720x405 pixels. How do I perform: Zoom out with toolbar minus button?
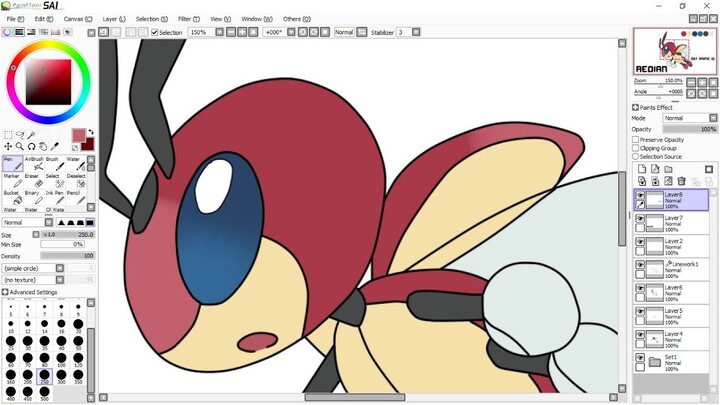pyautogui.click(x=231, y=32)
